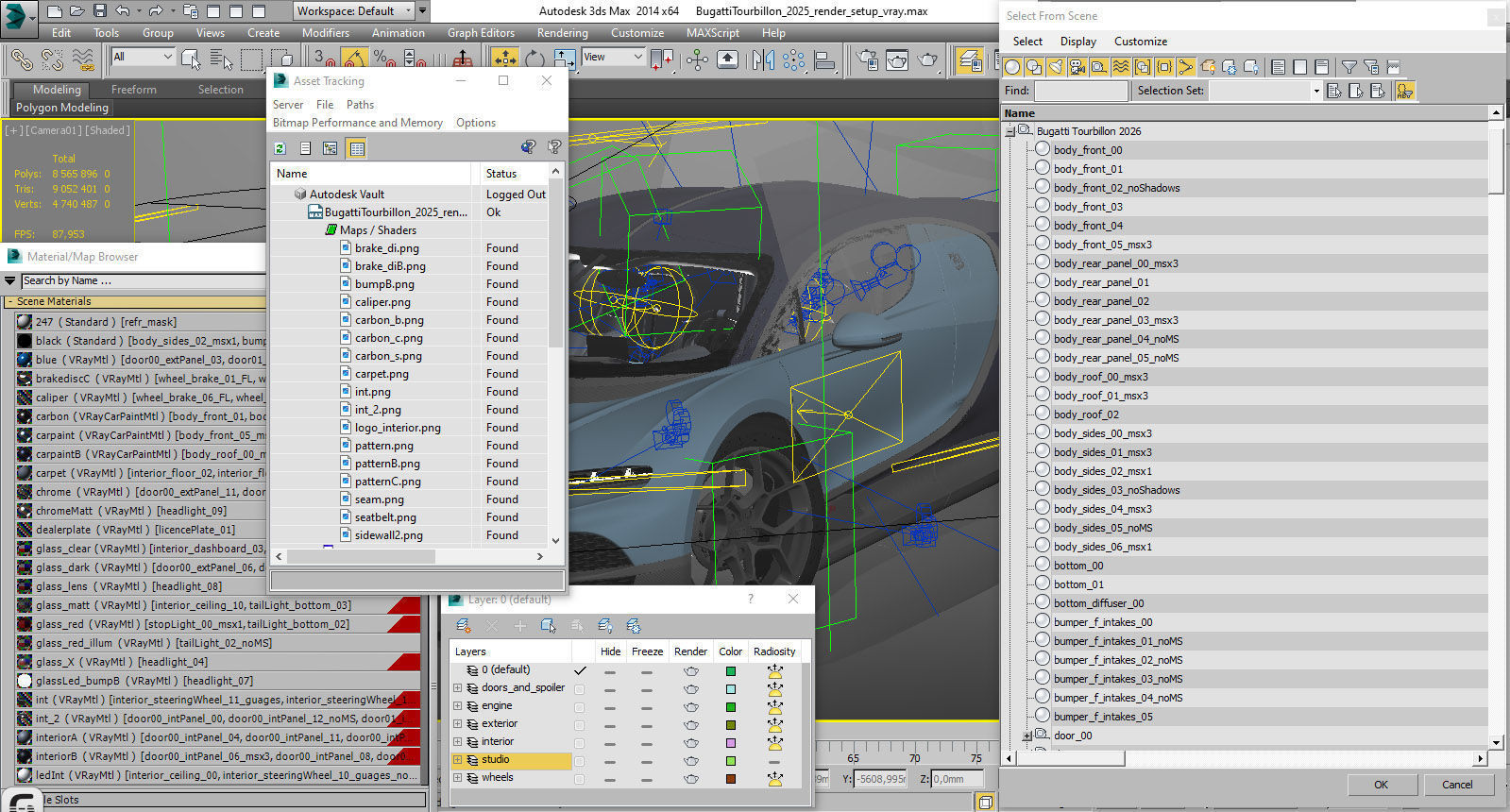Click the OK button in Select From Scene
Screen dimensions: 1510x812
(1381, 785)
